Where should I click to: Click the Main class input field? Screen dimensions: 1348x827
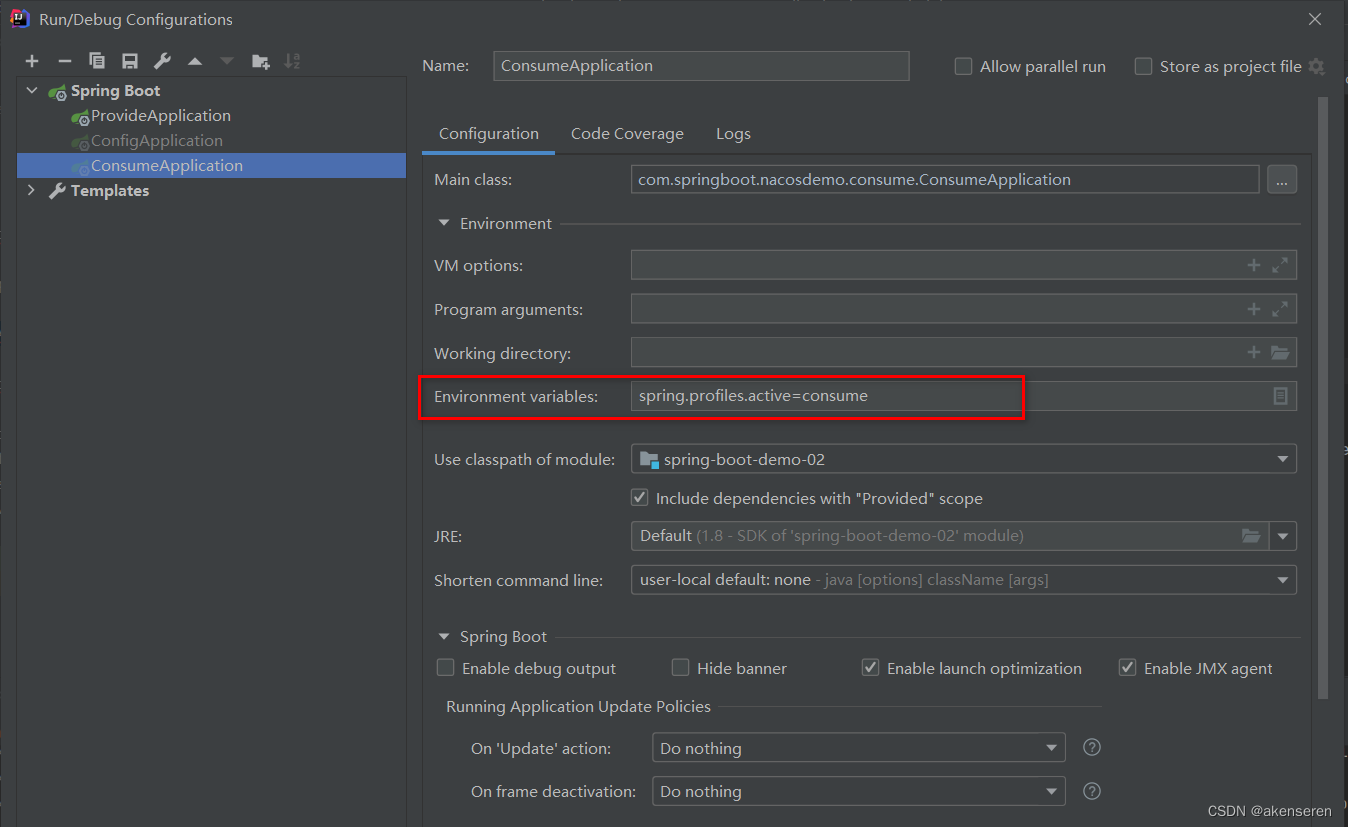(945, 180)
